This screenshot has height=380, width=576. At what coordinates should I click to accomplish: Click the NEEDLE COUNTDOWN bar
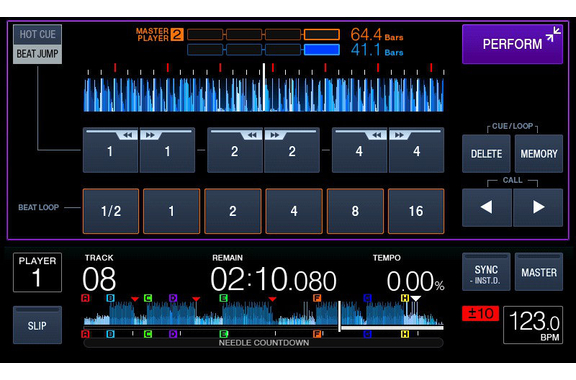pyautogui.click(x=263, y=343)
